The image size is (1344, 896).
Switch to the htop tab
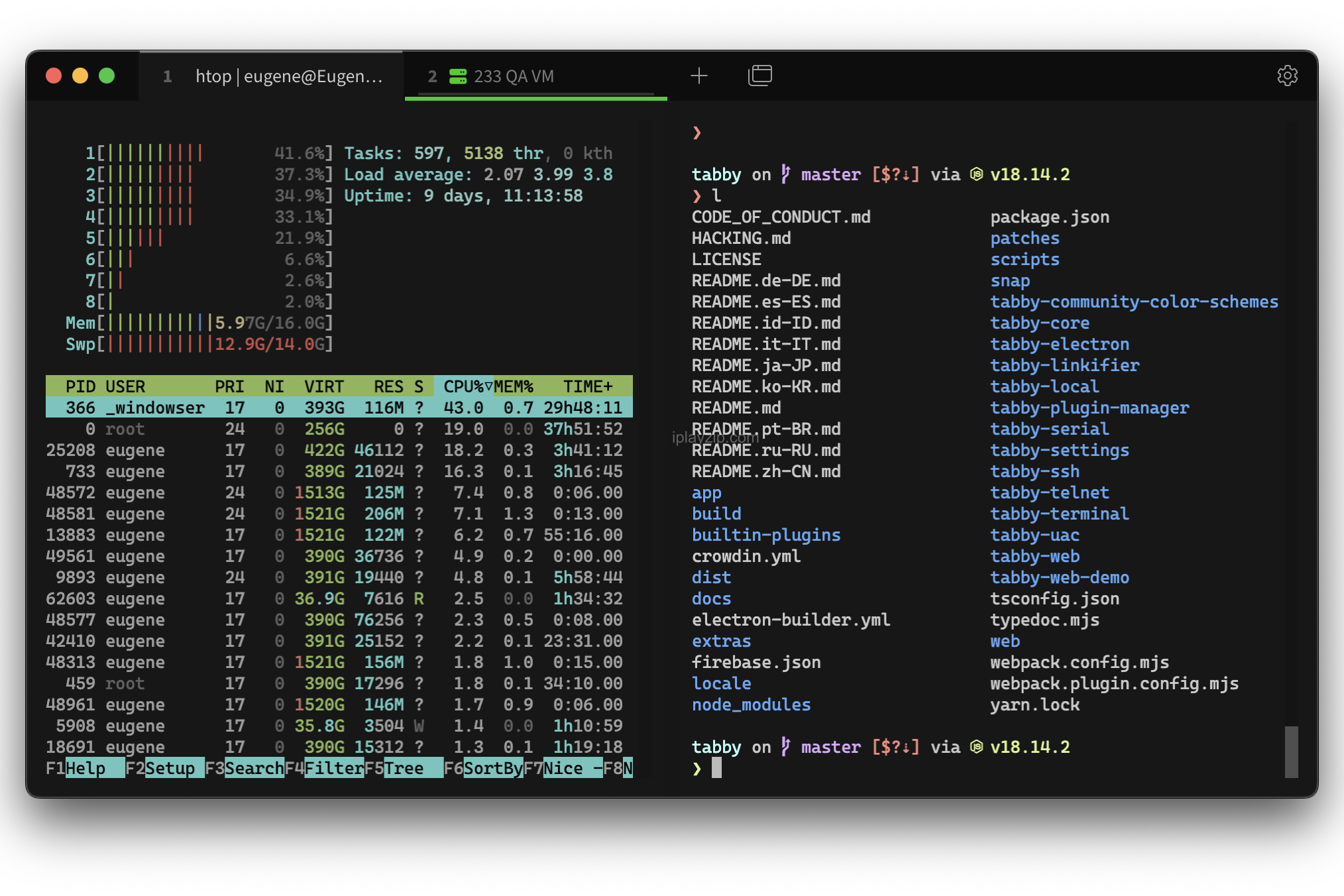pyautogui.click(x=271, y=76)
